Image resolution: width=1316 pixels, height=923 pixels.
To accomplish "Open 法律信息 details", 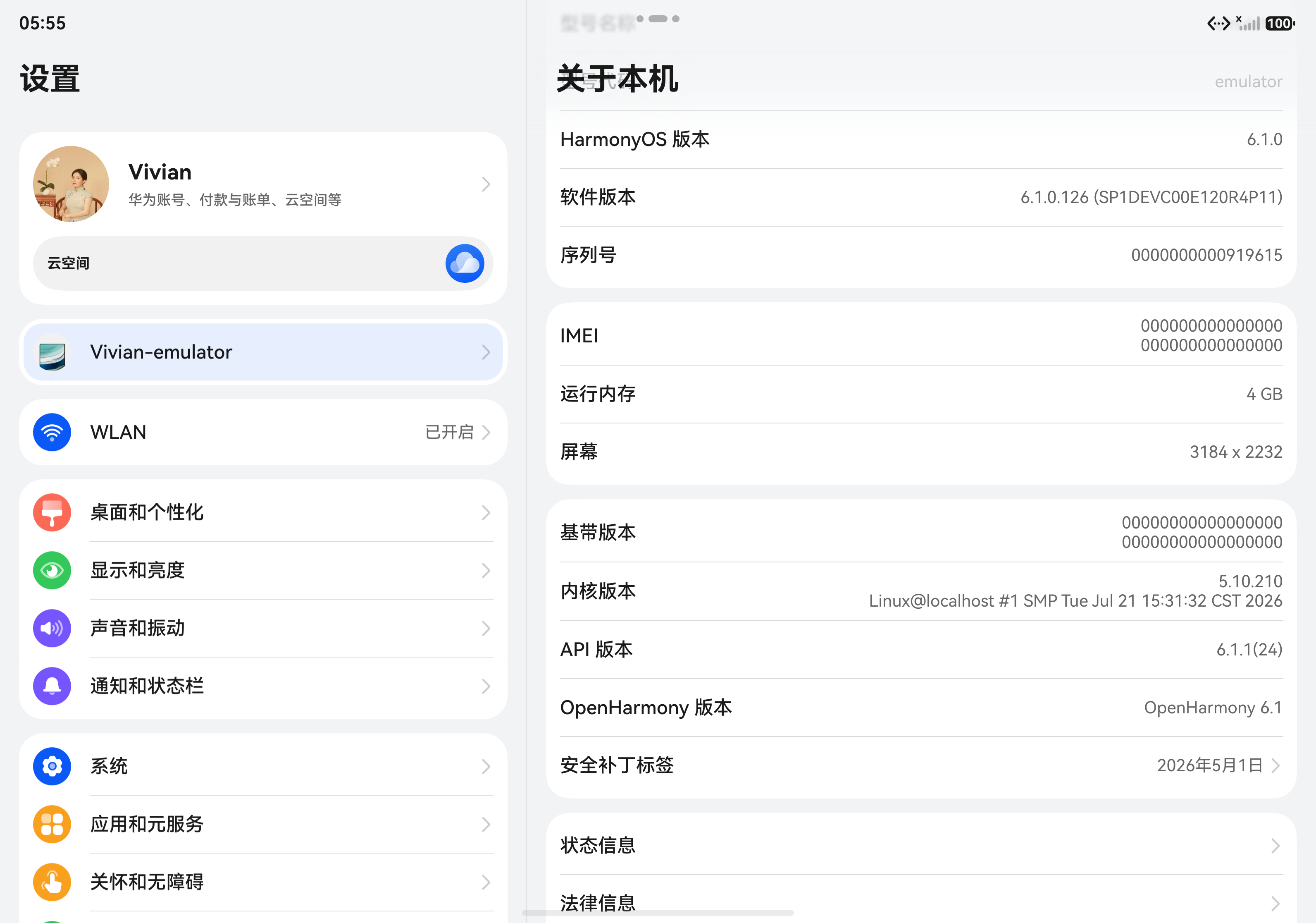I will tap(921, 904).
